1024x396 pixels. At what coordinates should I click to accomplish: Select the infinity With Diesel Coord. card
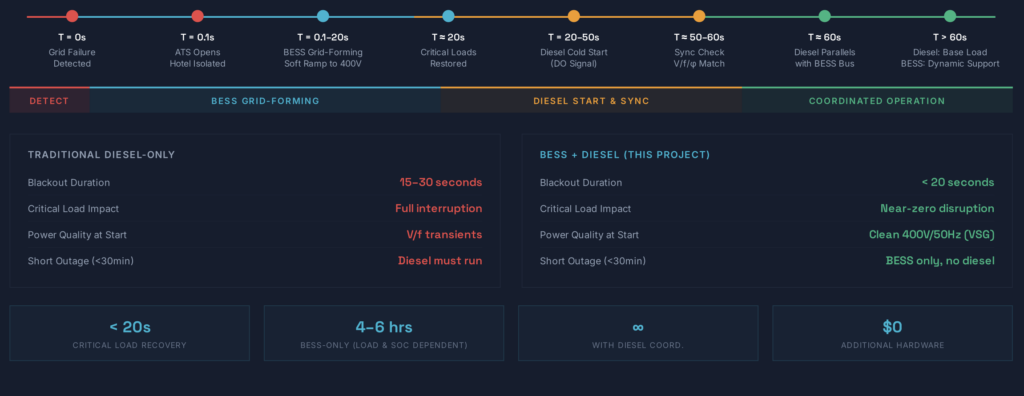pyautogui.click(x=638, y=333)
